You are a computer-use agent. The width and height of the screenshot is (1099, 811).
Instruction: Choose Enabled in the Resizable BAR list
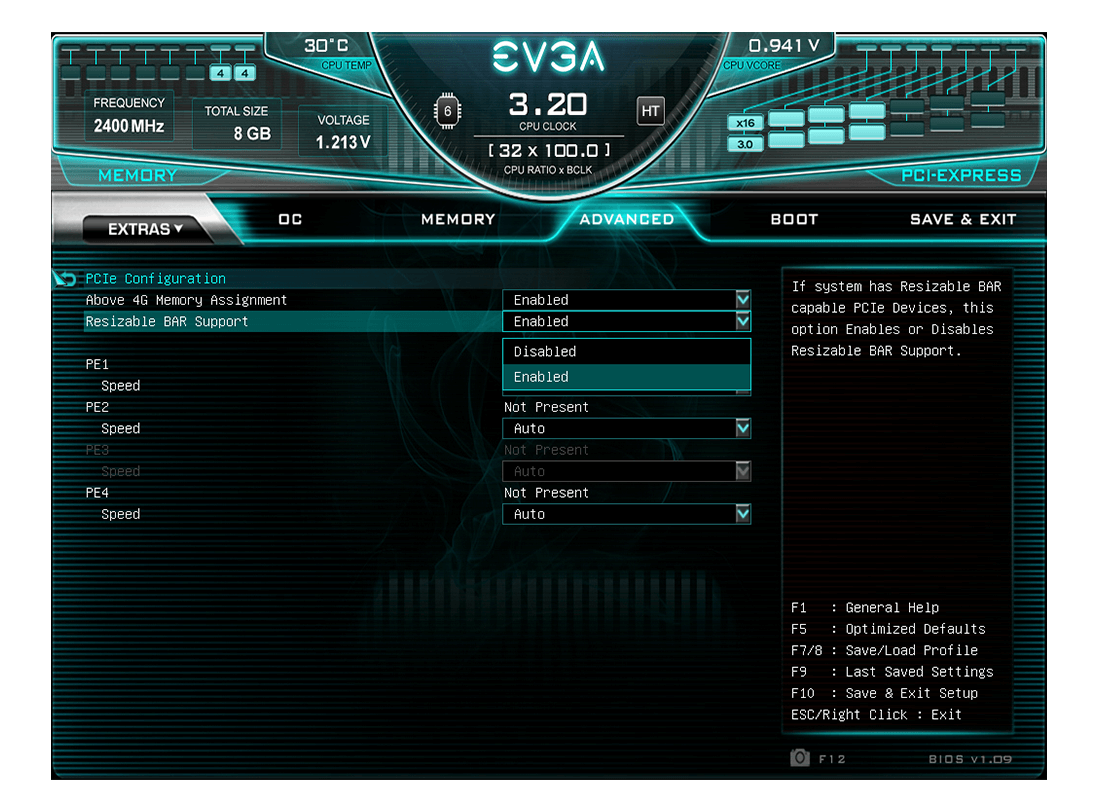pos(627,377)
